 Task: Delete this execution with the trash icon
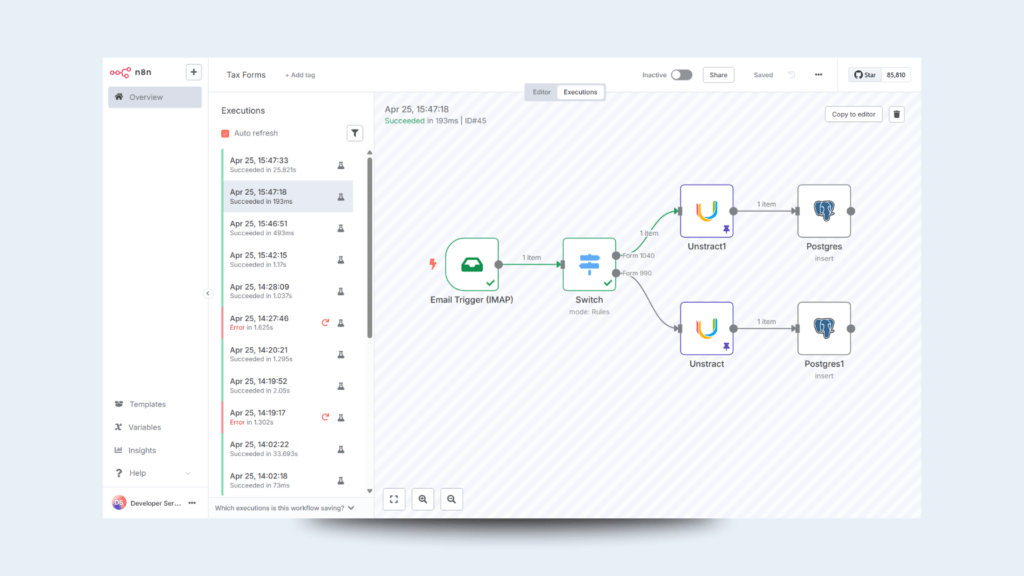897,114
